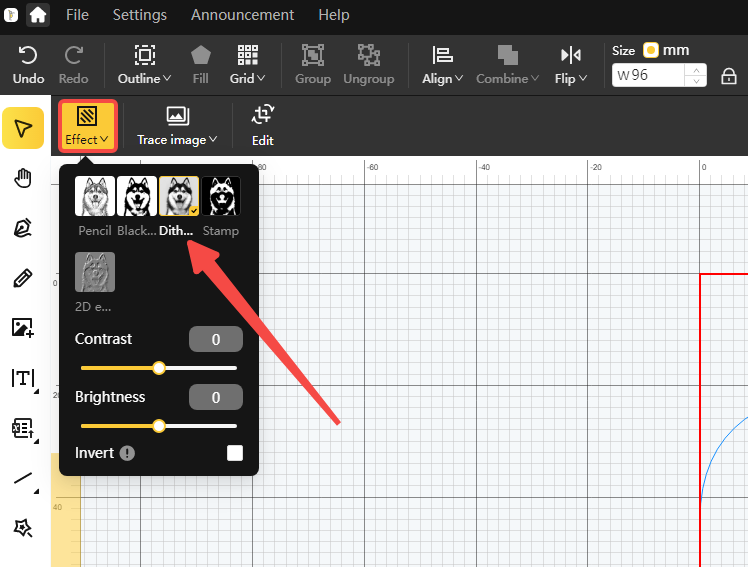Click the Undo icon
This screenshot has width=748, height=567.
point(28,65)
